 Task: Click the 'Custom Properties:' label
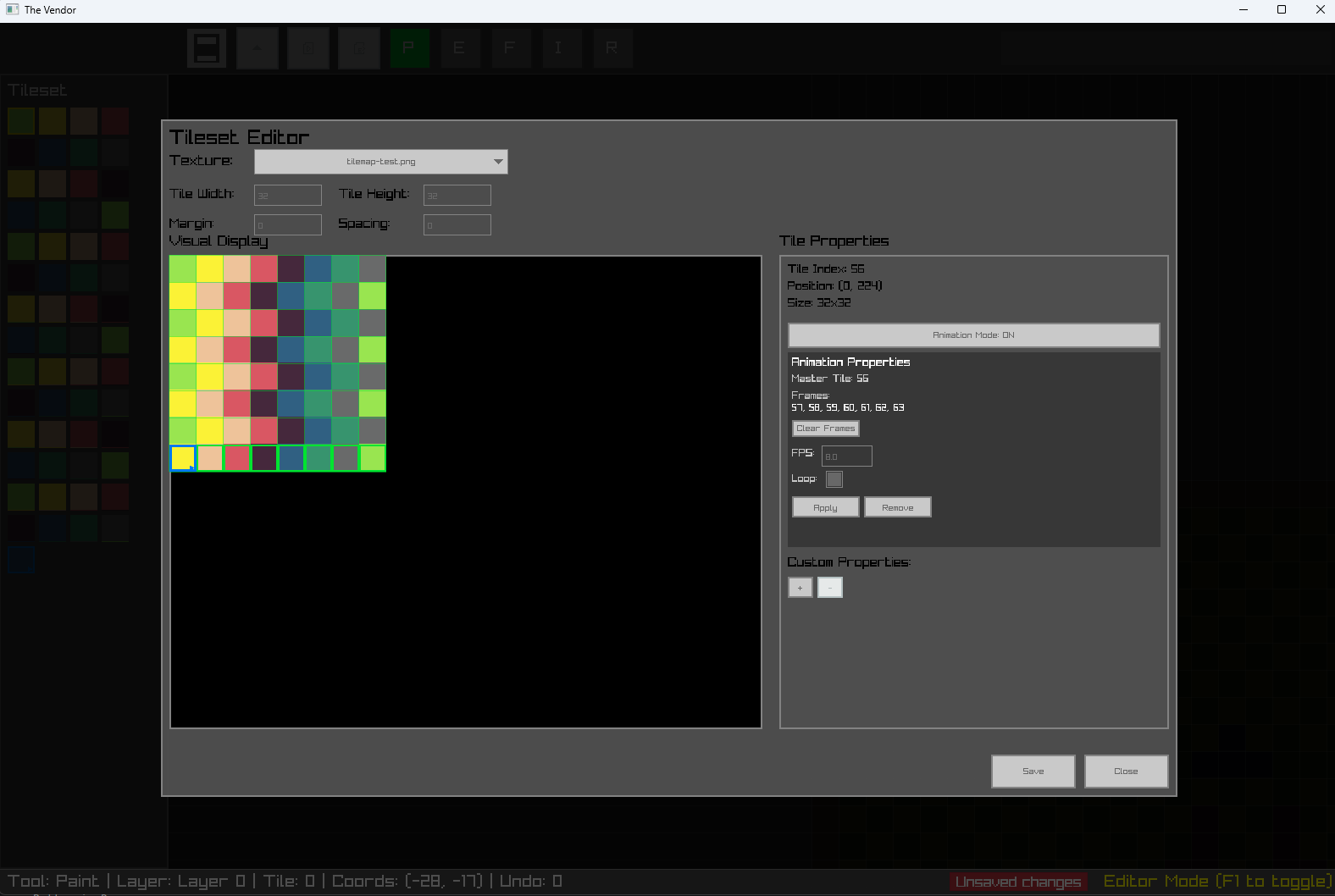tap(849, 562)
